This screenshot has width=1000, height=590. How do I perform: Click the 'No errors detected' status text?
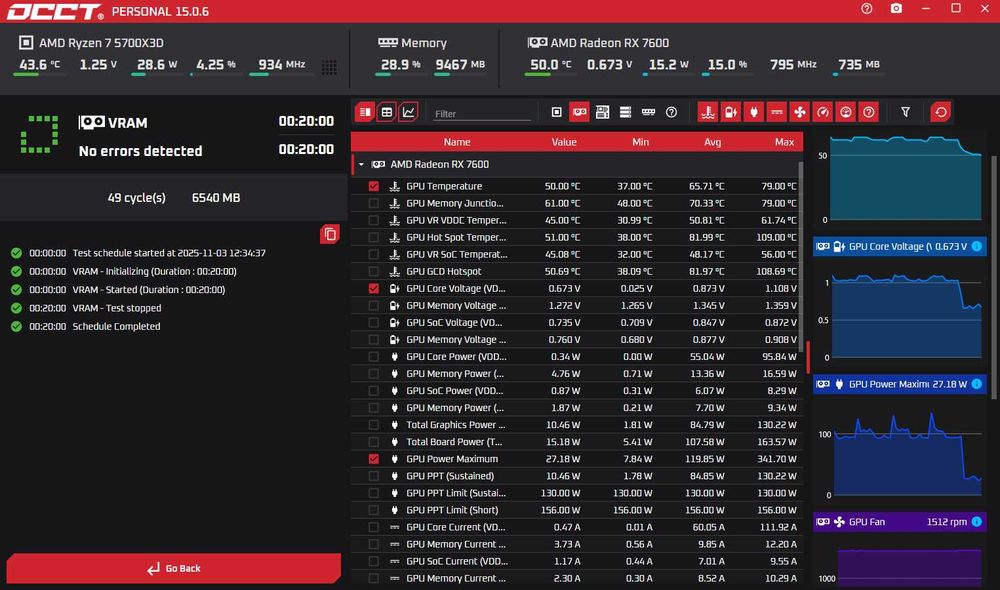[x=140, y=151]
